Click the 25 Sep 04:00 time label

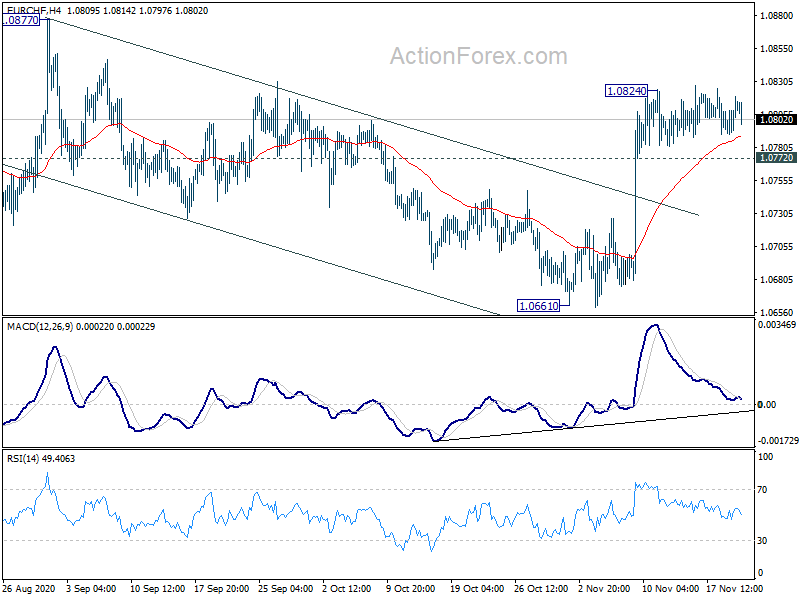[x=286, y=588]
